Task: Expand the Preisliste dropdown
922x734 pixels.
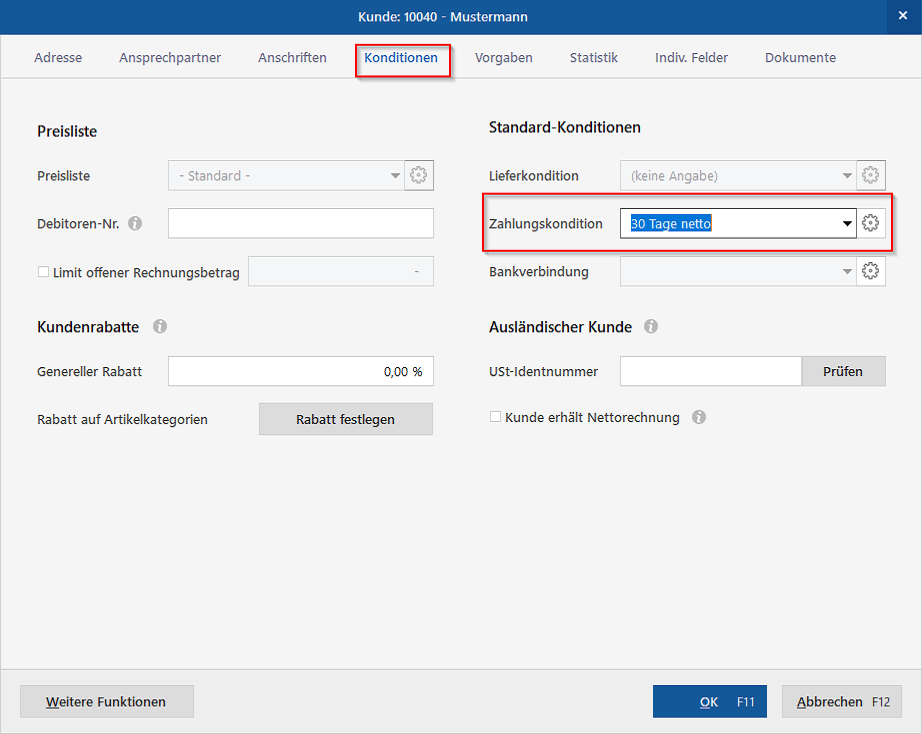Action: point(395,177)
